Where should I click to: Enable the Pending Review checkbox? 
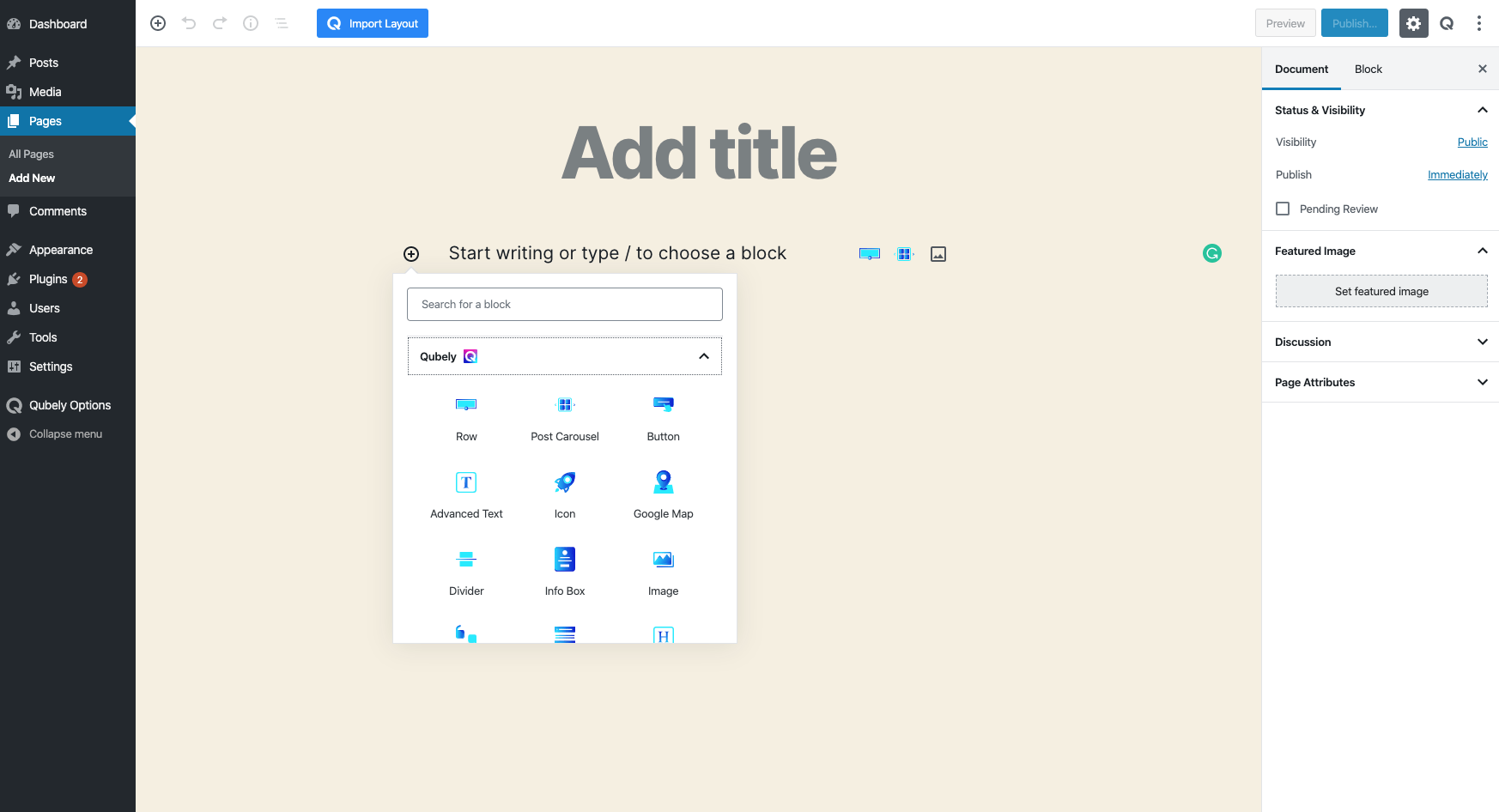click(1283, 209)
